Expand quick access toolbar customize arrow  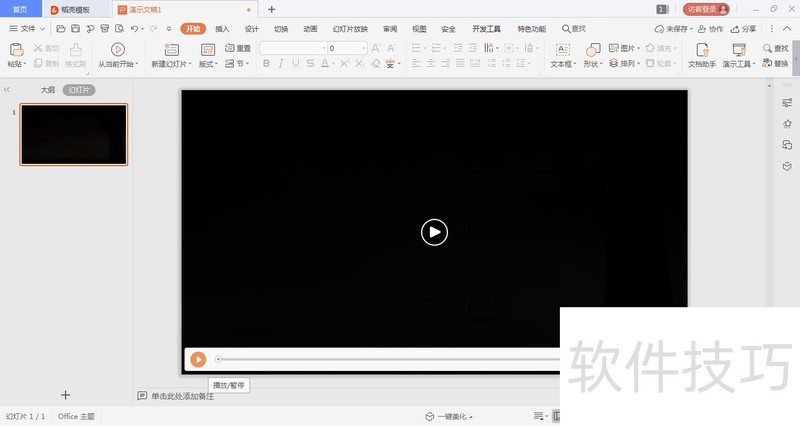point(169,29)
